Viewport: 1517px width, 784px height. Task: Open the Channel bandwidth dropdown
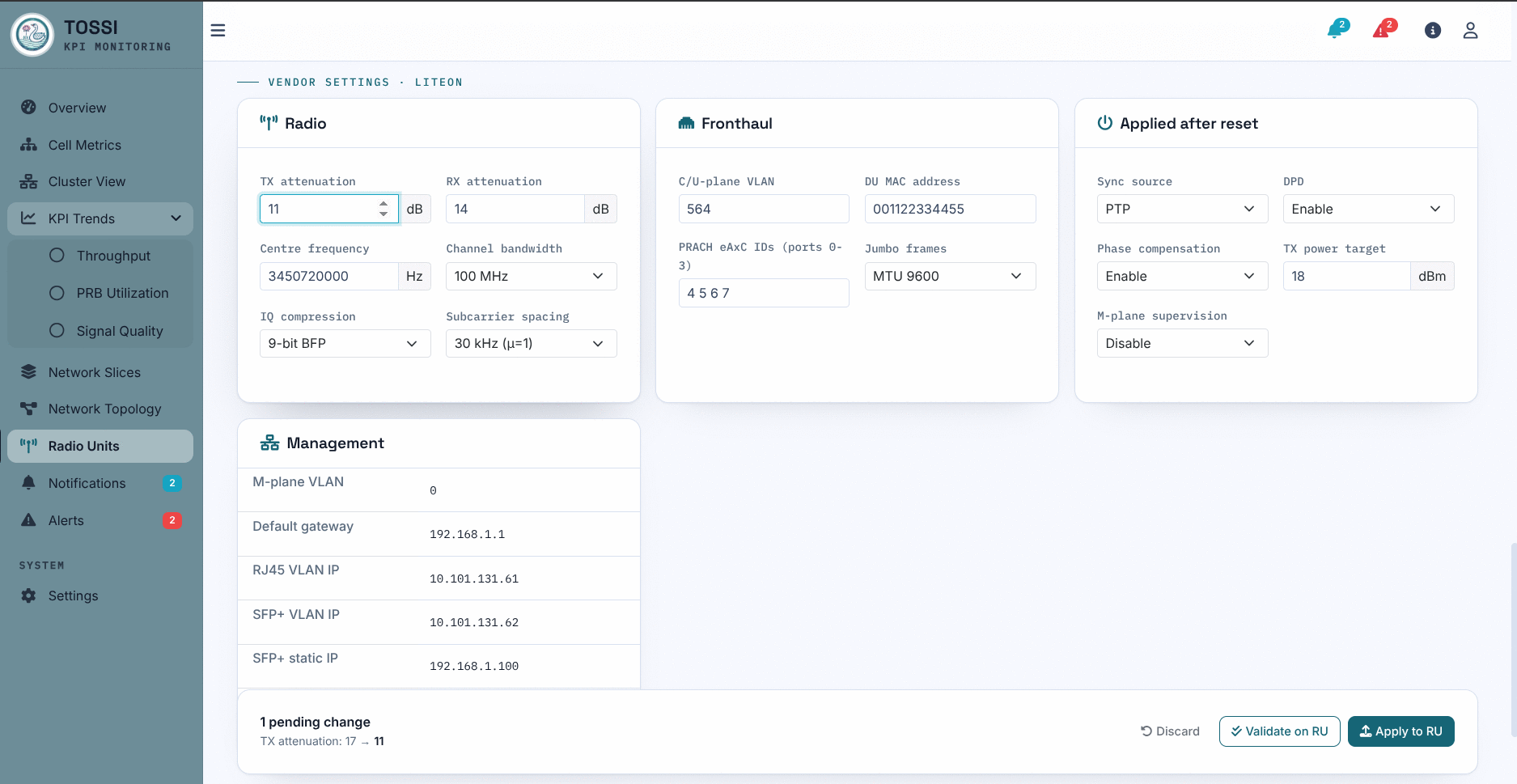coord(532,276)
